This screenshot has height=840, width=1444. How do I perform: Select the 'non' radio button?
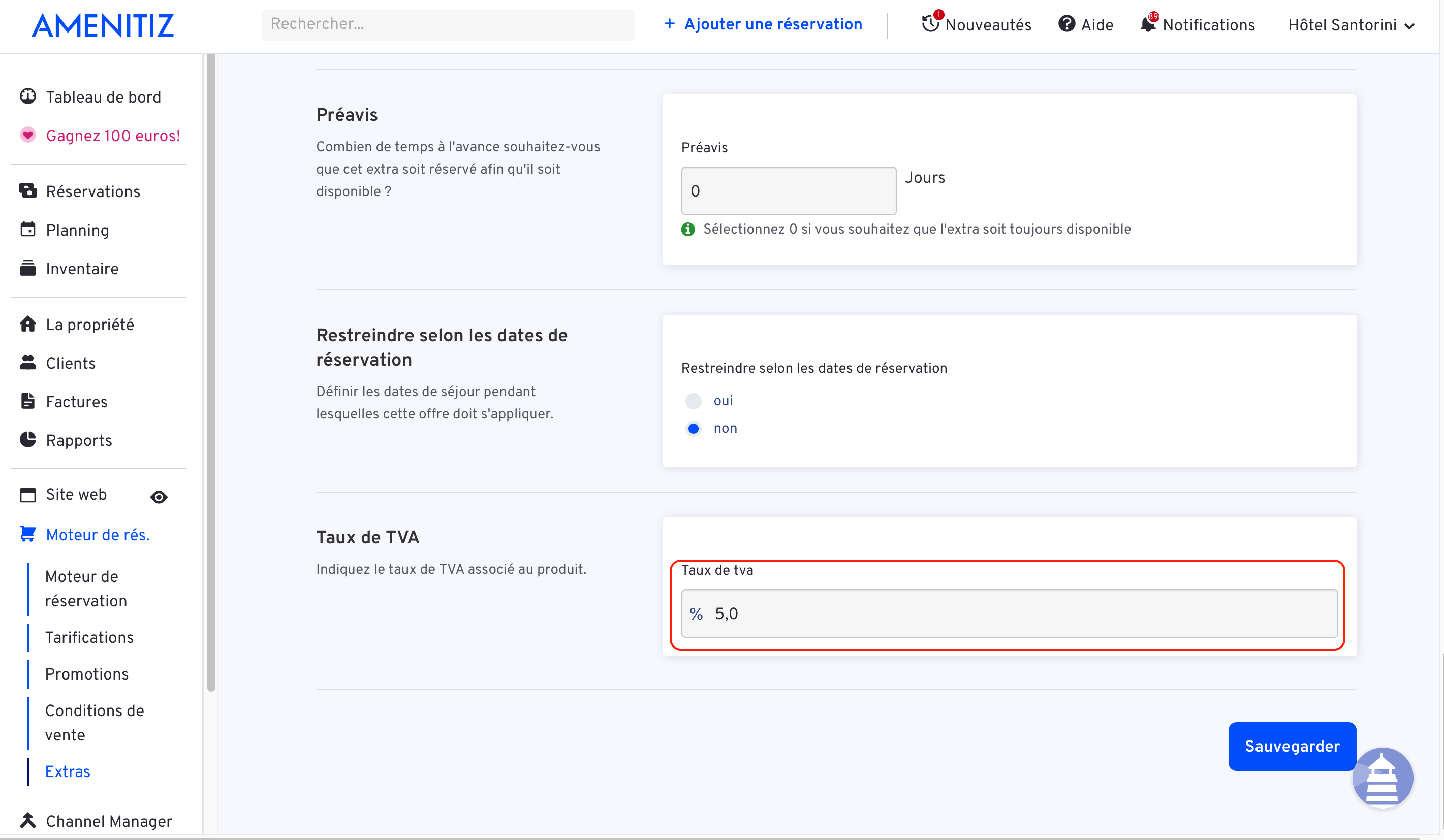[694, 428]
